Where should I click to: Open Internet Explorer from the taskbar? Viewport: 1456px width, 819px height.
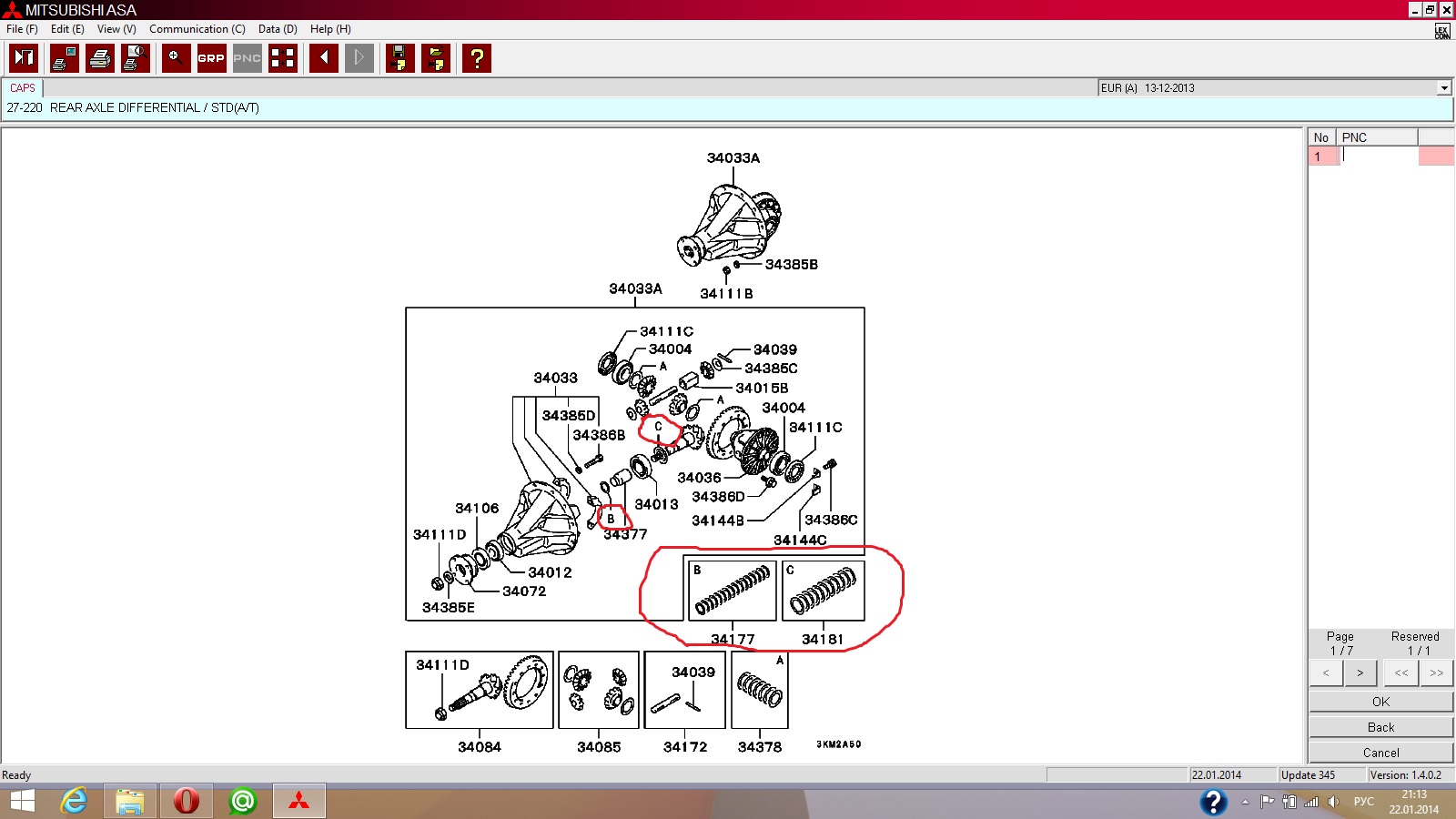click(74, 801)
